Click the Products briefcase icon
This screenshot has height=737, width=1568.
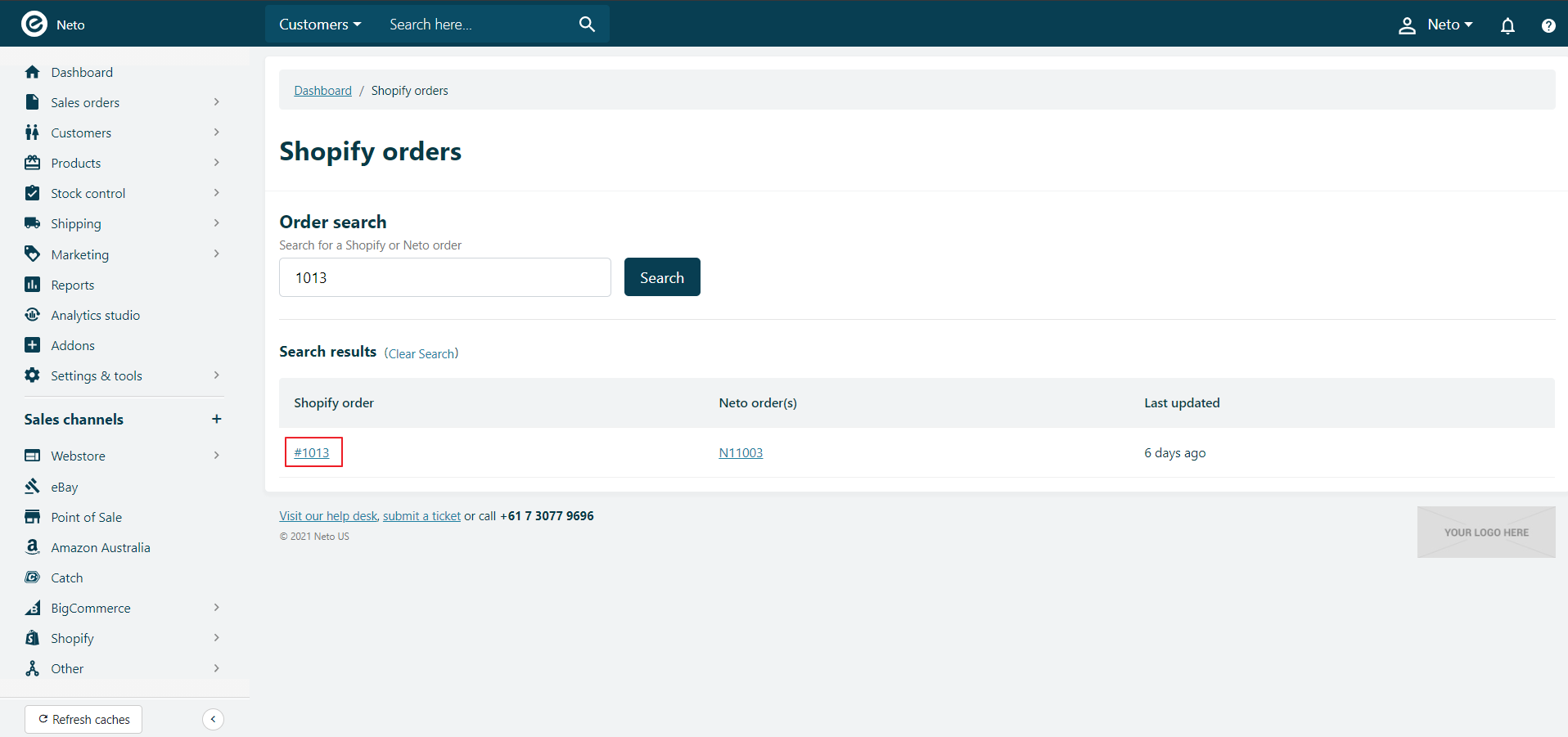(x=32, y=163)
